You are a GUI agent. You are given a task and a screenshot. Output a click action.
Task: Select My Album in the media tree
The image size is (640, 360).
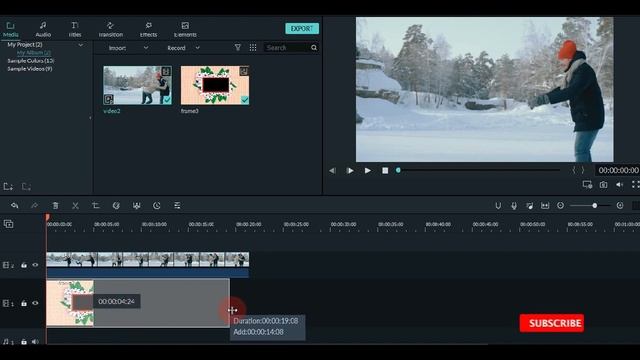34,53
